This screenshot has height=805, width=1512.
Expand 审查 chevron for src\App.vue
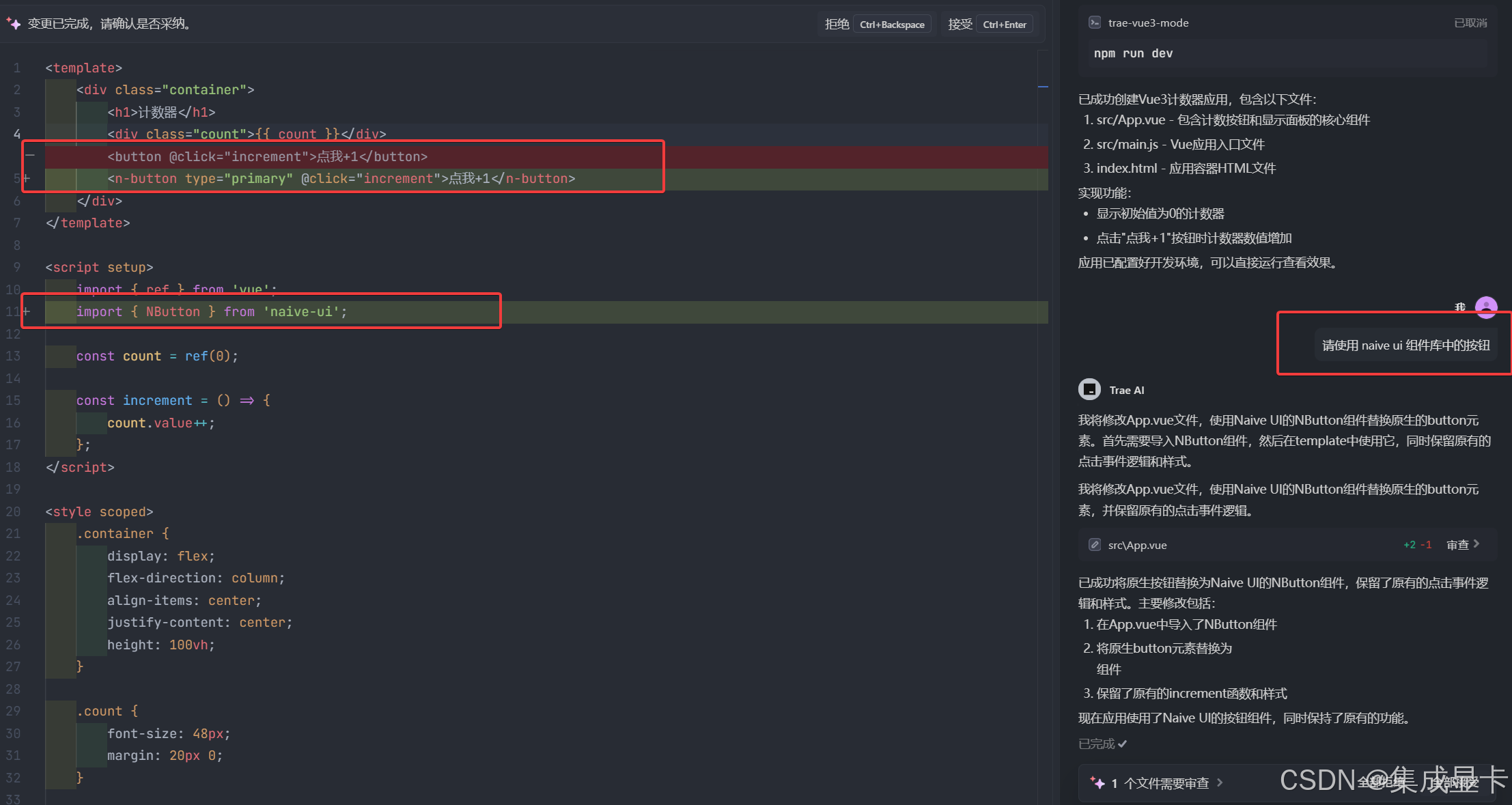coord(1476,544)
